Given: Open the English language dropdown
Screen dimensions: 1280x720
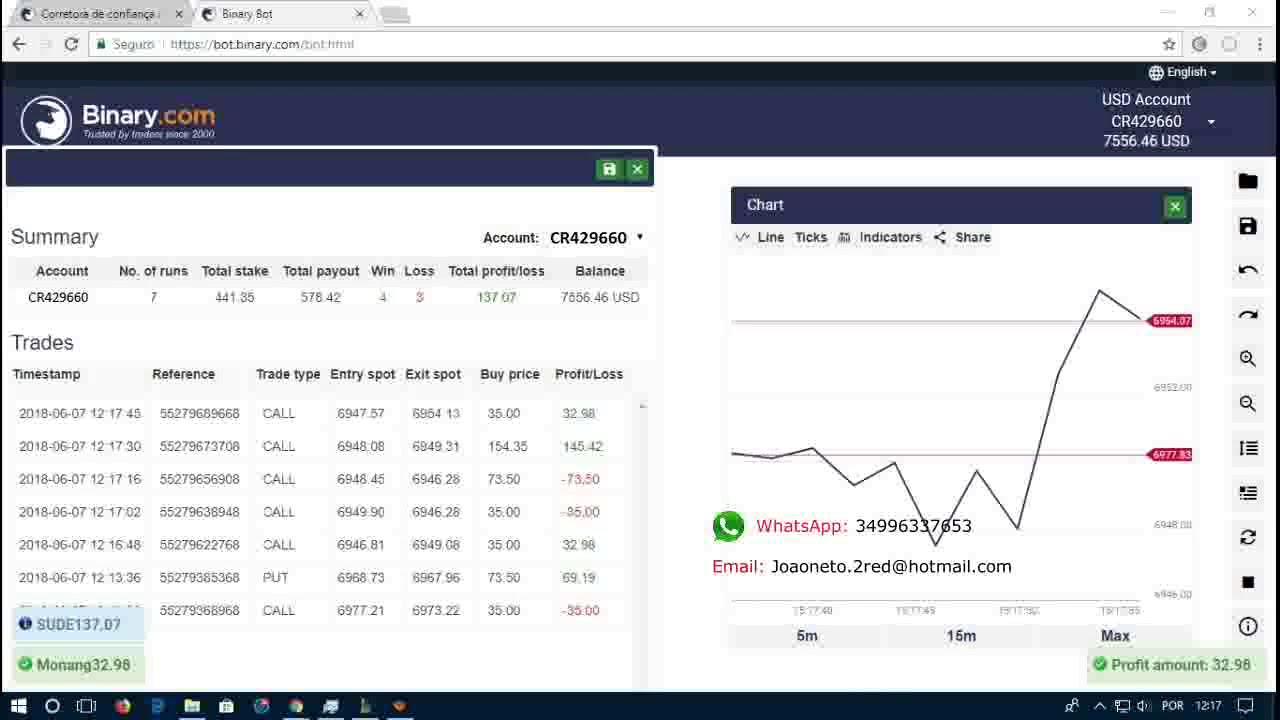Looking at the screenshot, I should click(x=1183, y=72).
